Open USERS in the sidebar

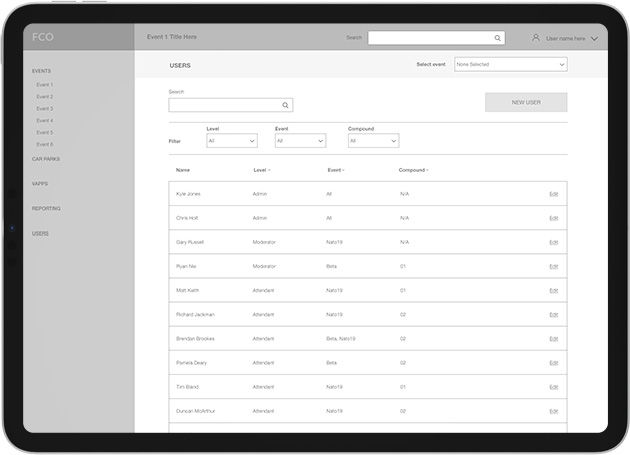coord(40,234)
